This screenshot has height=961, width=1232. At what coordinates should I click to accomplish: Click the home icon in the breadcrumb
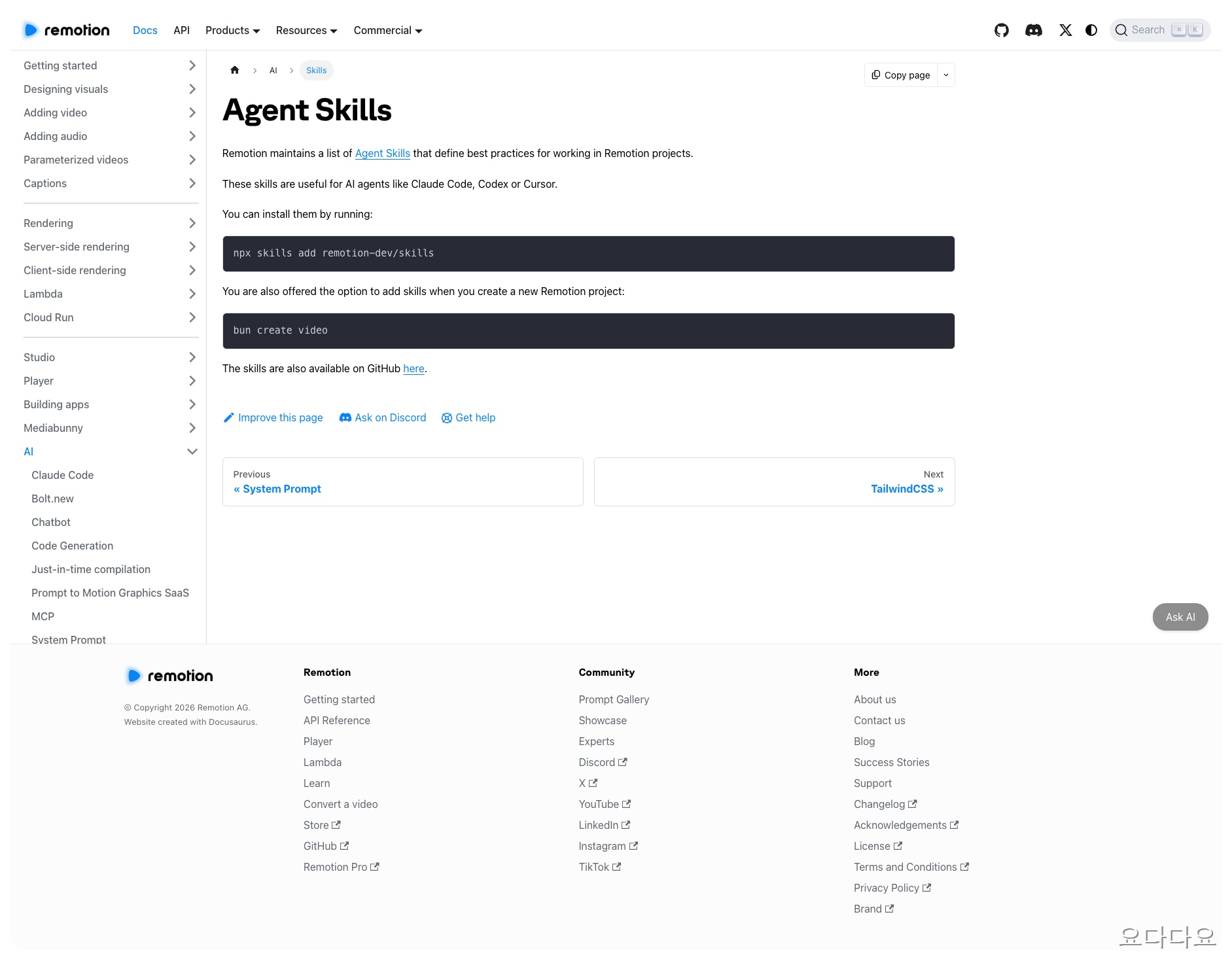click(235, 70)
